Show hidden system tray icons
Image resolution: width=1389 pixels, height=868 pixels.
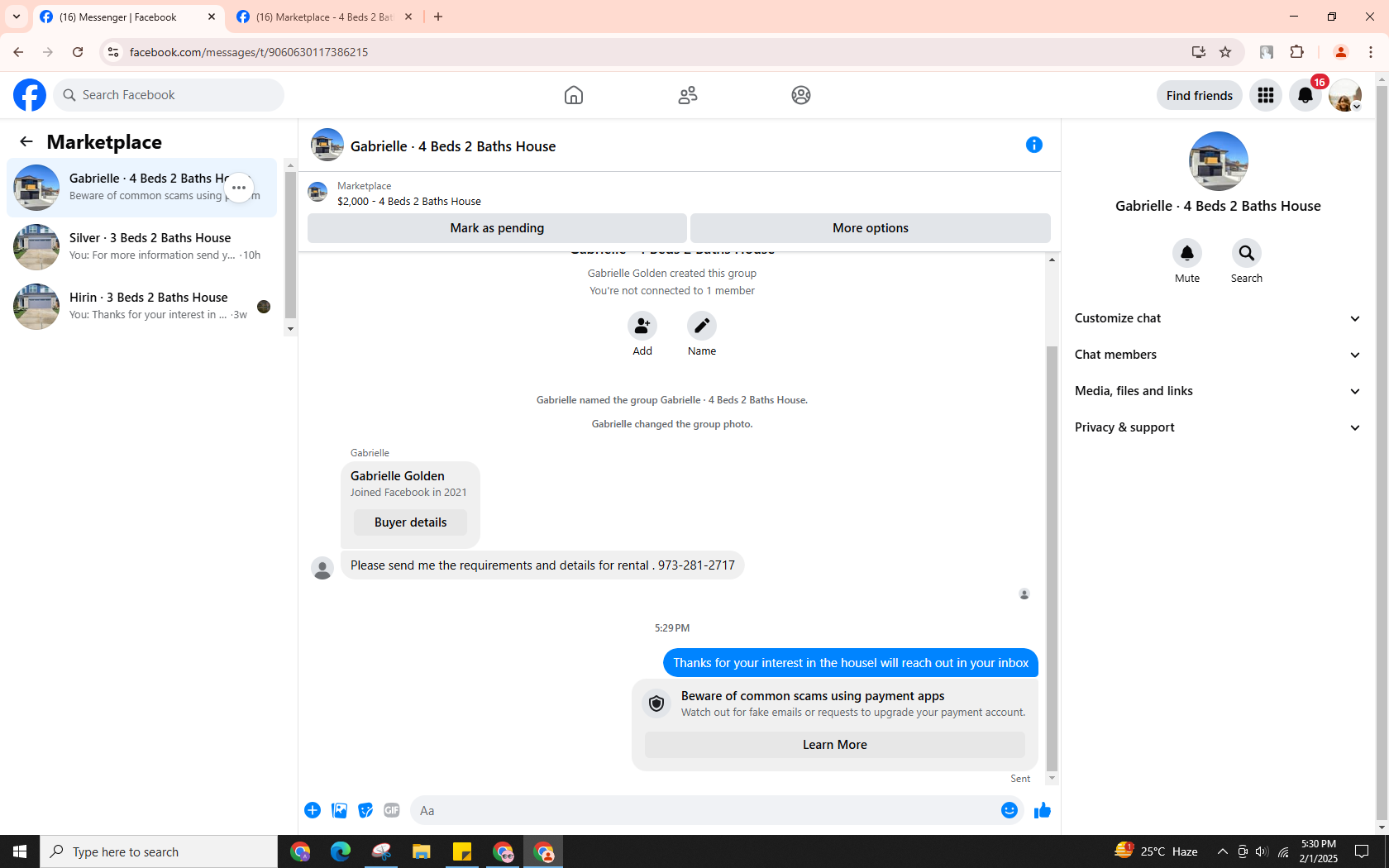(x=1222, y=851)
